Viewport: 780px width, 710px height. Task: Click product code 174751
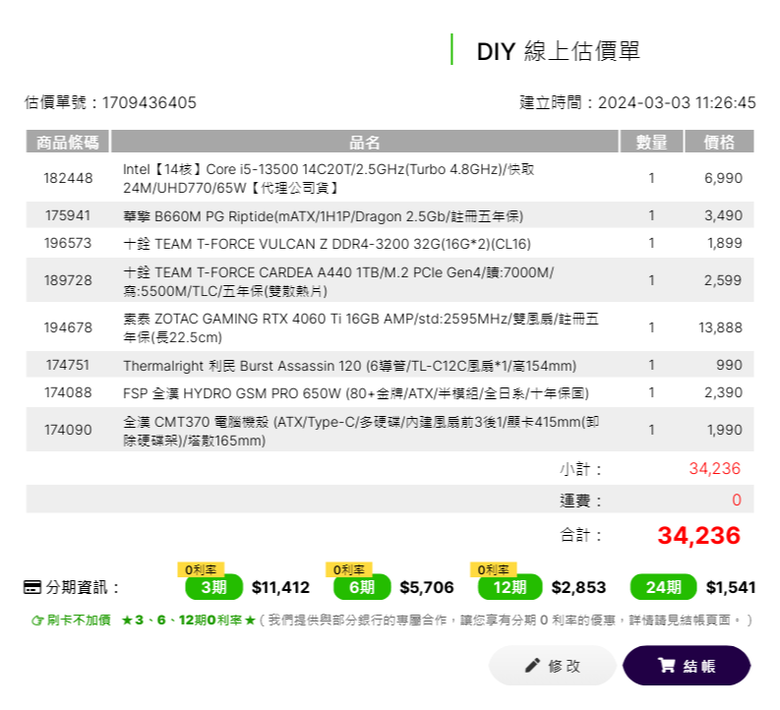pyautogui.click(x=68, y=365)
